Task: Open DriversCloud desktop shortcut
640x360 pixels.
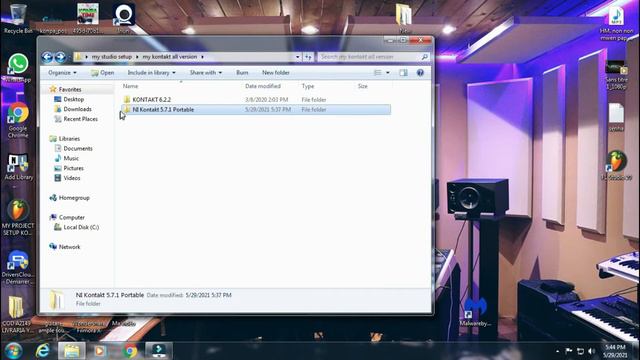Action: [x=18, y=268]
